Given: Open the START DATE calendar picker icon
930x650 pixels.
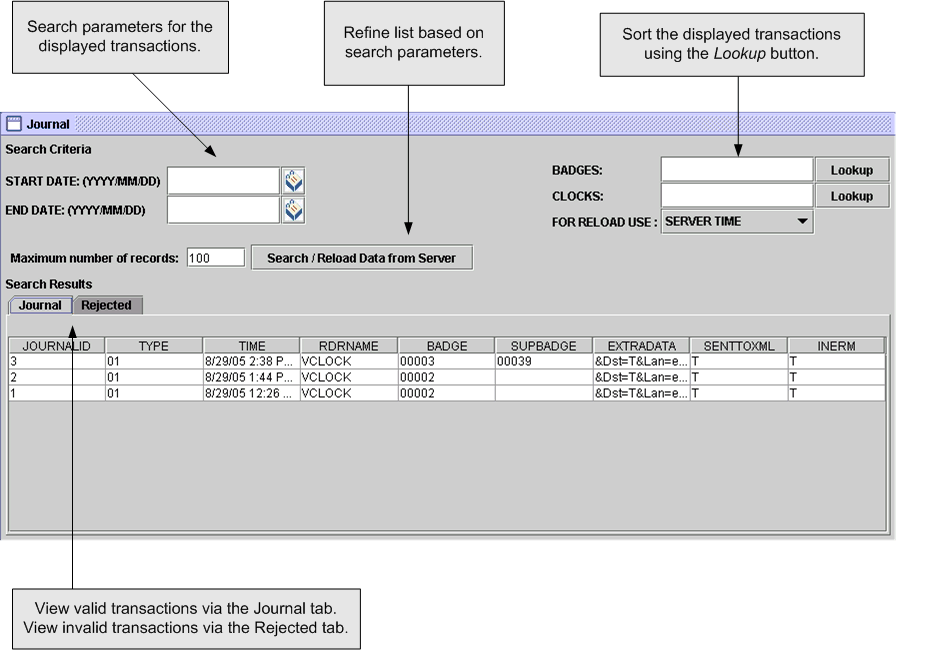Looking at the screenshot, I should (x=293, y=181).
